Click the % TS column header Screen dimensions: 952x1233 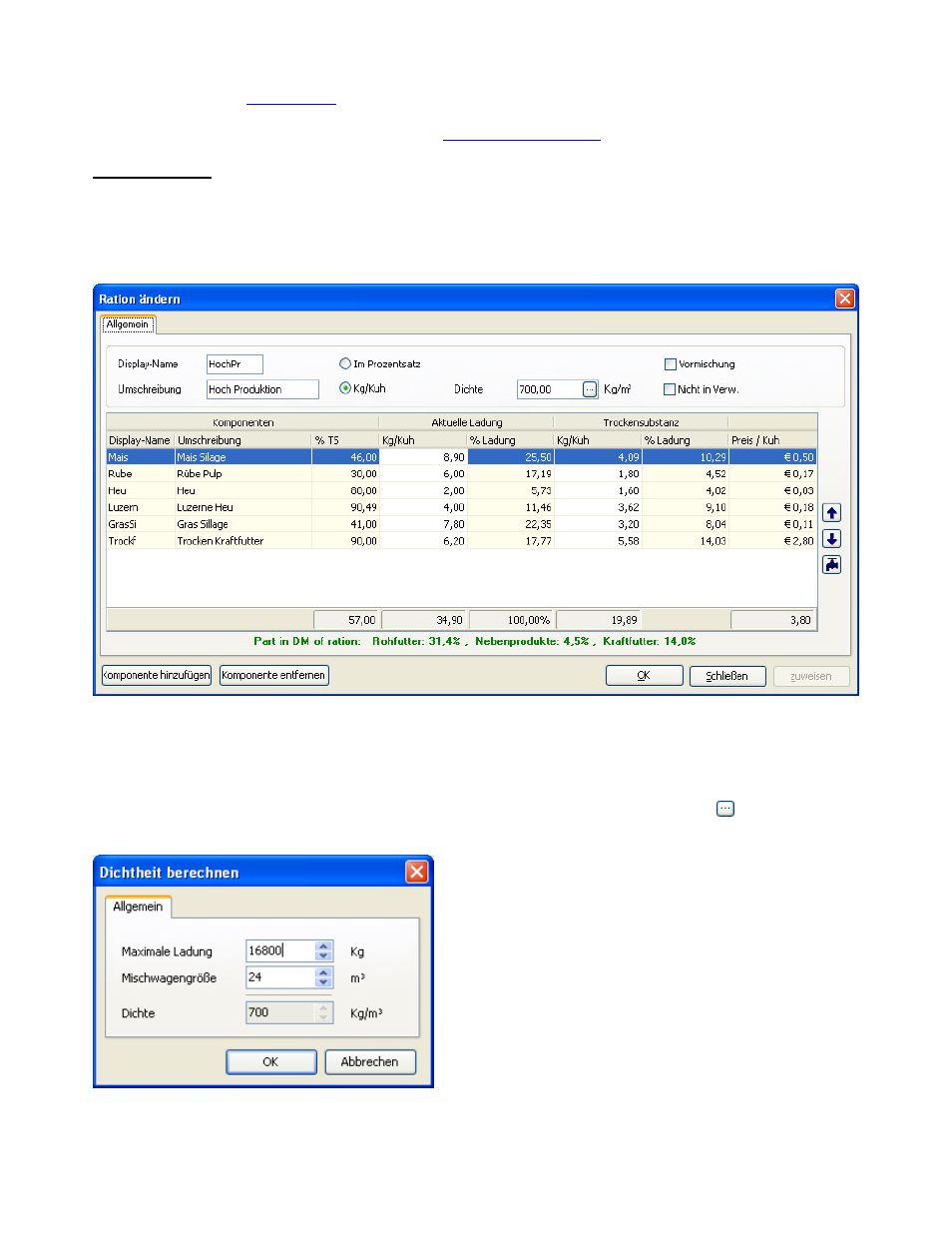click(345, 440)
